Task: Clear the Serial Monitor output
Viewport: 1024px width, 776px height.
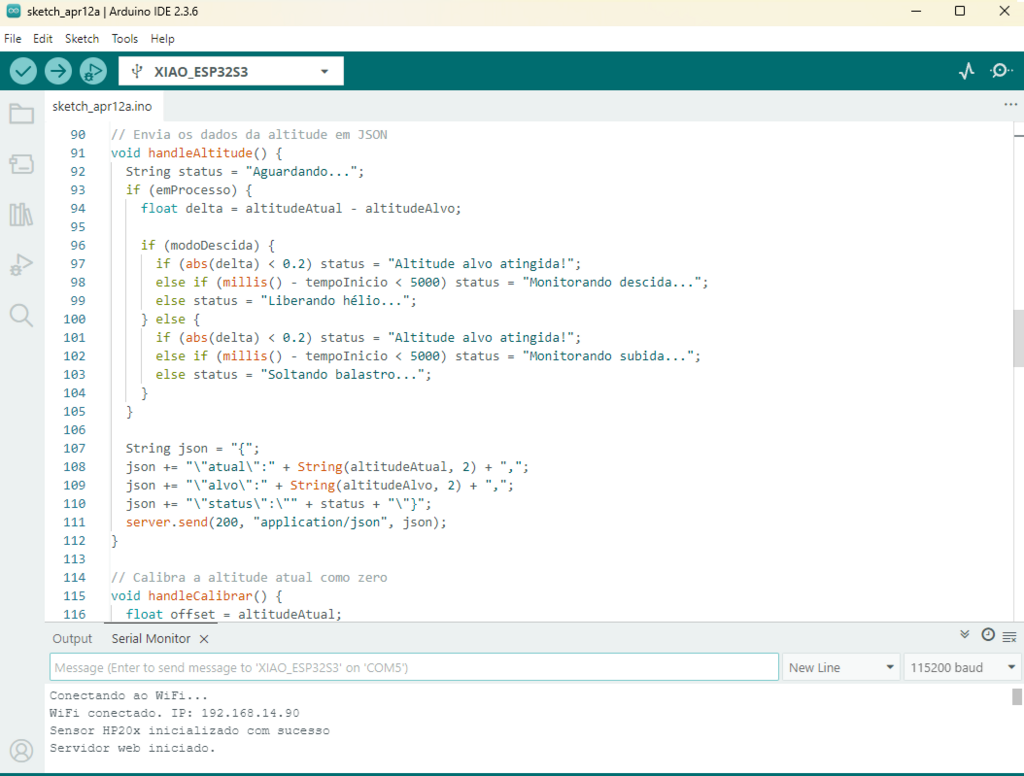Action: 1010,636
